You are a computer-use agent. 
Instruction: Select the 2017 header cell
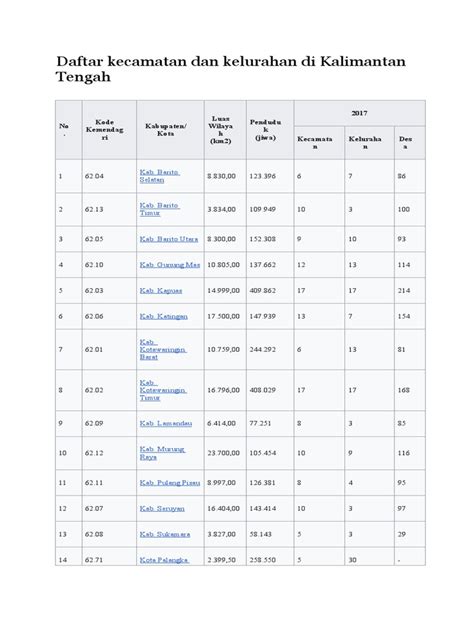pos(359,113)
